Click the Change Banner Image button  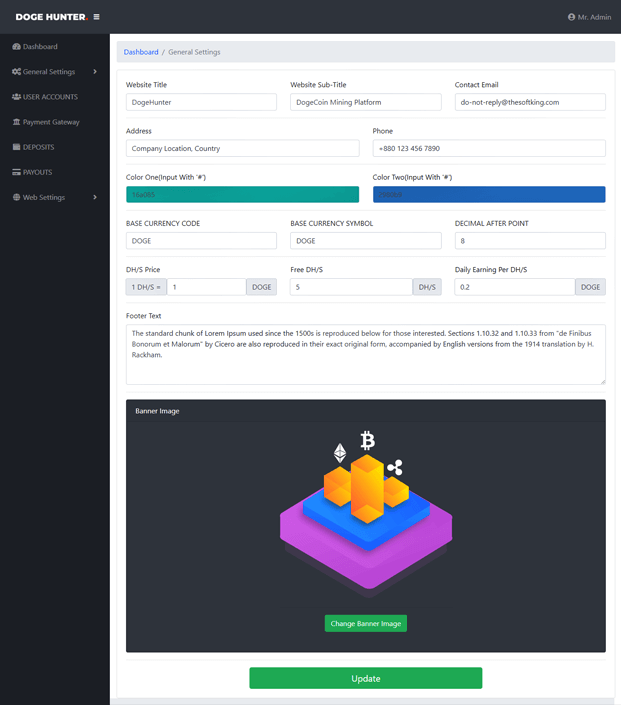[x=366, y=624]
